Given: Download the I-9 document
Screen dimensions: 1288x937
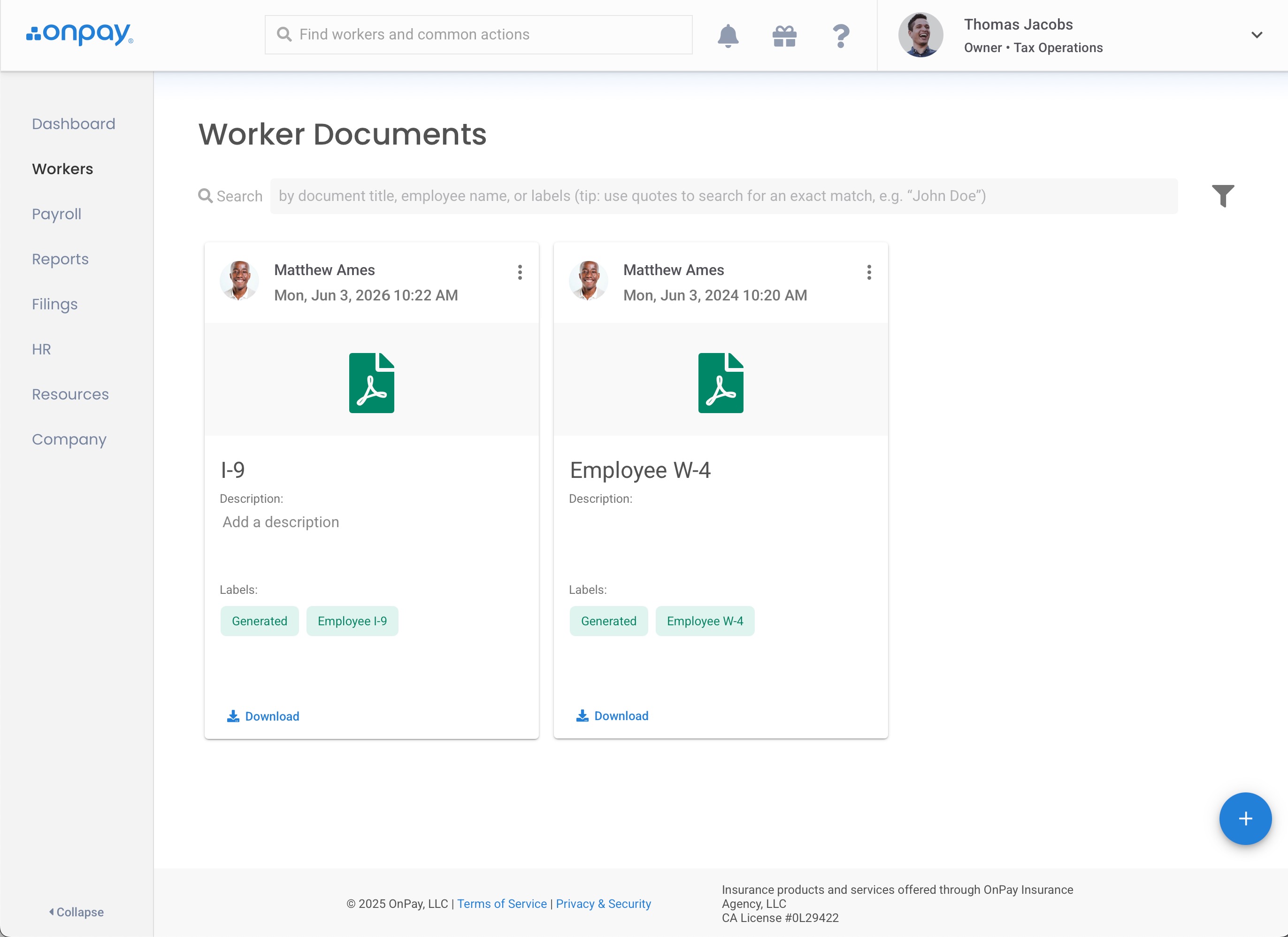Looking at the screenshot, I should pyautogui.click(x=263, y=716).
